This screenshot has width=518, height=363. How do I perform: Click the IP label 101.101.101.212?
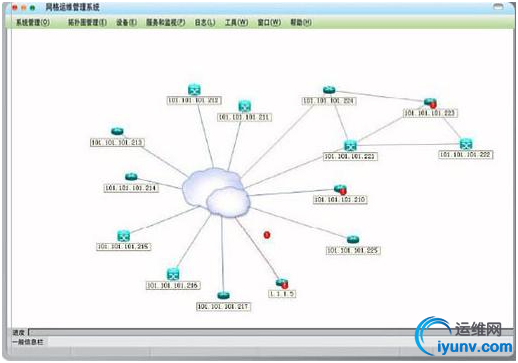click(x=194, y=100)
